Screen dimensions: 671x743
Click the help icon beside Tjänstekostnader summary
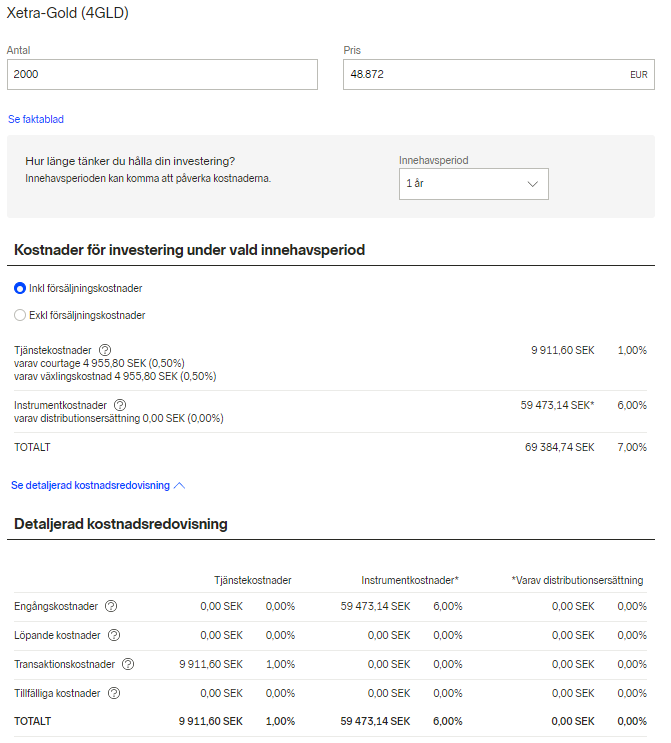point(105,350)
